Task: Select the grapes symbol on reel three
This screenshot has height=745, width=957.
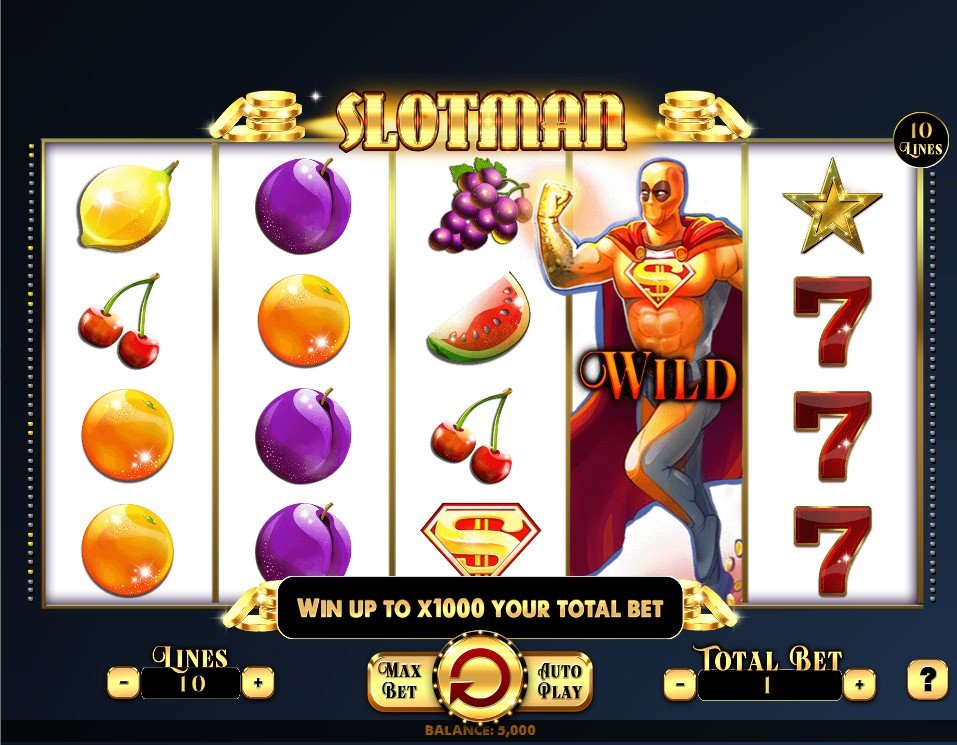Action: tap(480, 204)
